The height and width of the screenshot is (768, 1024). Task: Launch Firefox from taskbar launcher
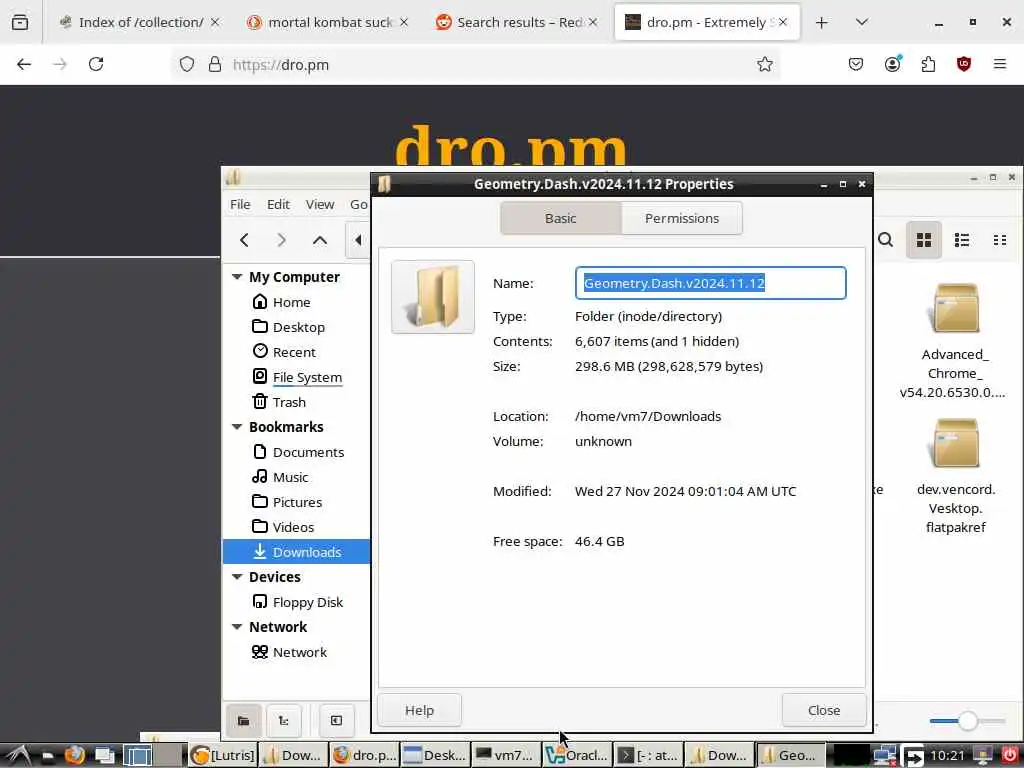[x=75, y=755]
